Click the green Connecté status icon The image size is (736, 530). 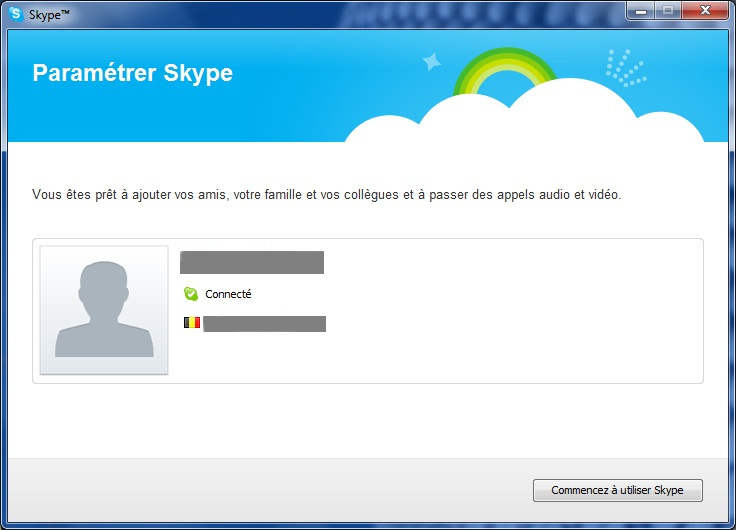pyautogui.click(x=191, y=294)
